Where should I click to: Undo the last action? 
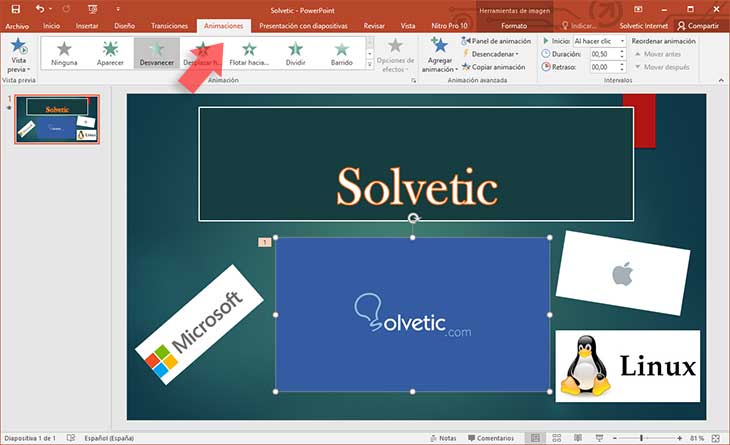(40, 9)
